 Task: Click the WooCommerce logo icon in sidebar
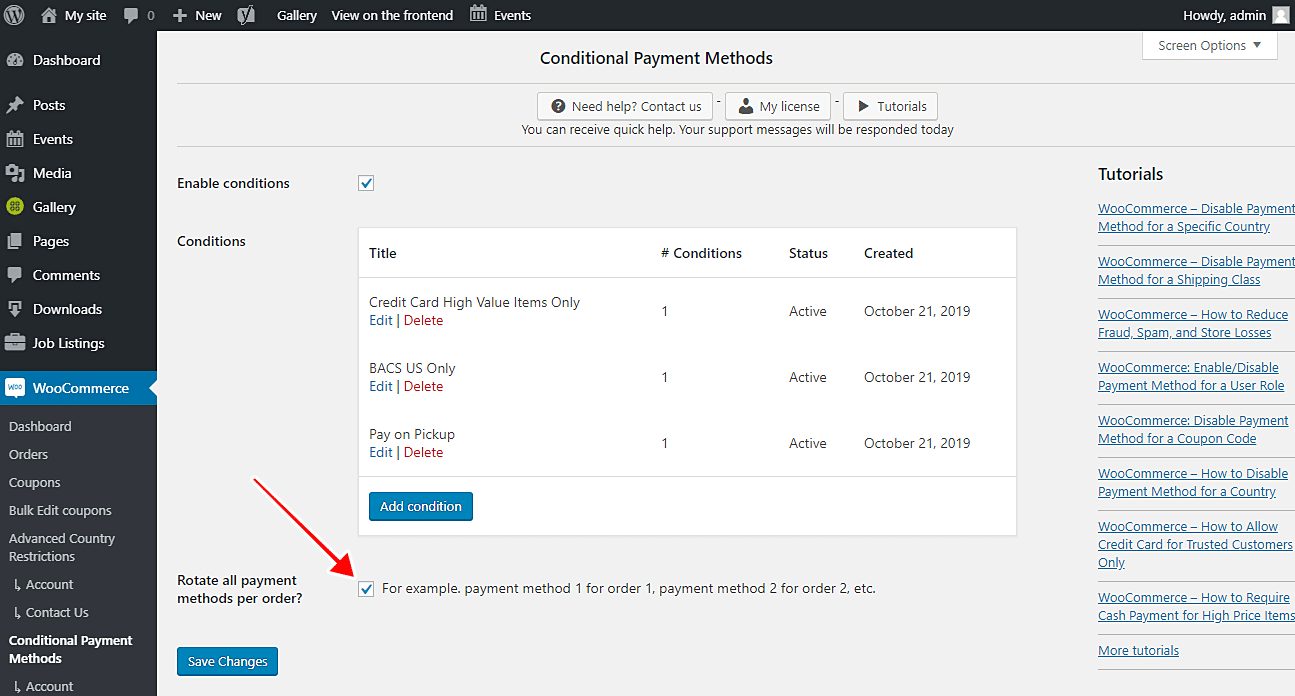15,388
